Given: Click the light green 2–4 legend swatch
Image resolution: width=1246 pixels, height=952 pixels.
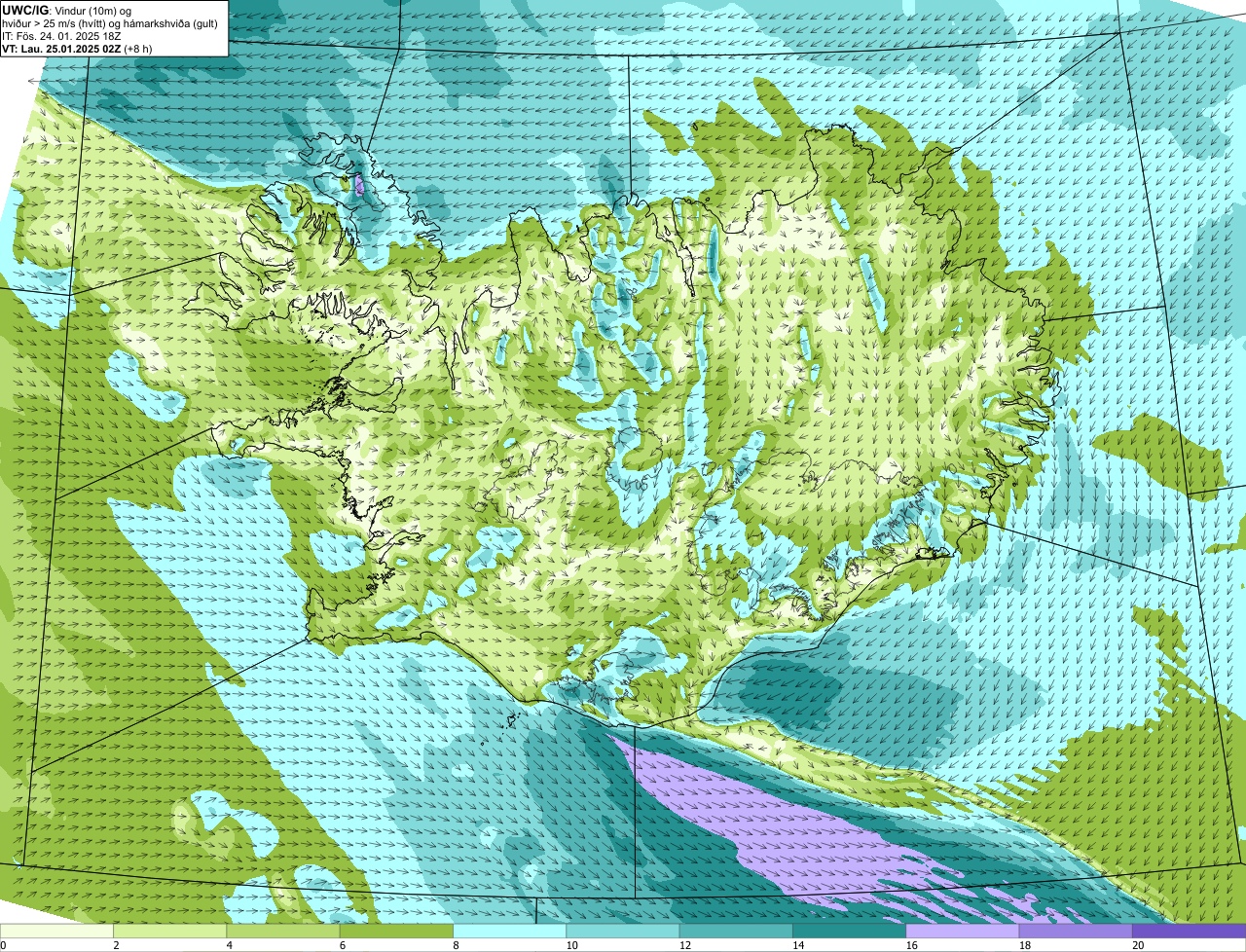Looking at the screenshot, I should (171, 931).
